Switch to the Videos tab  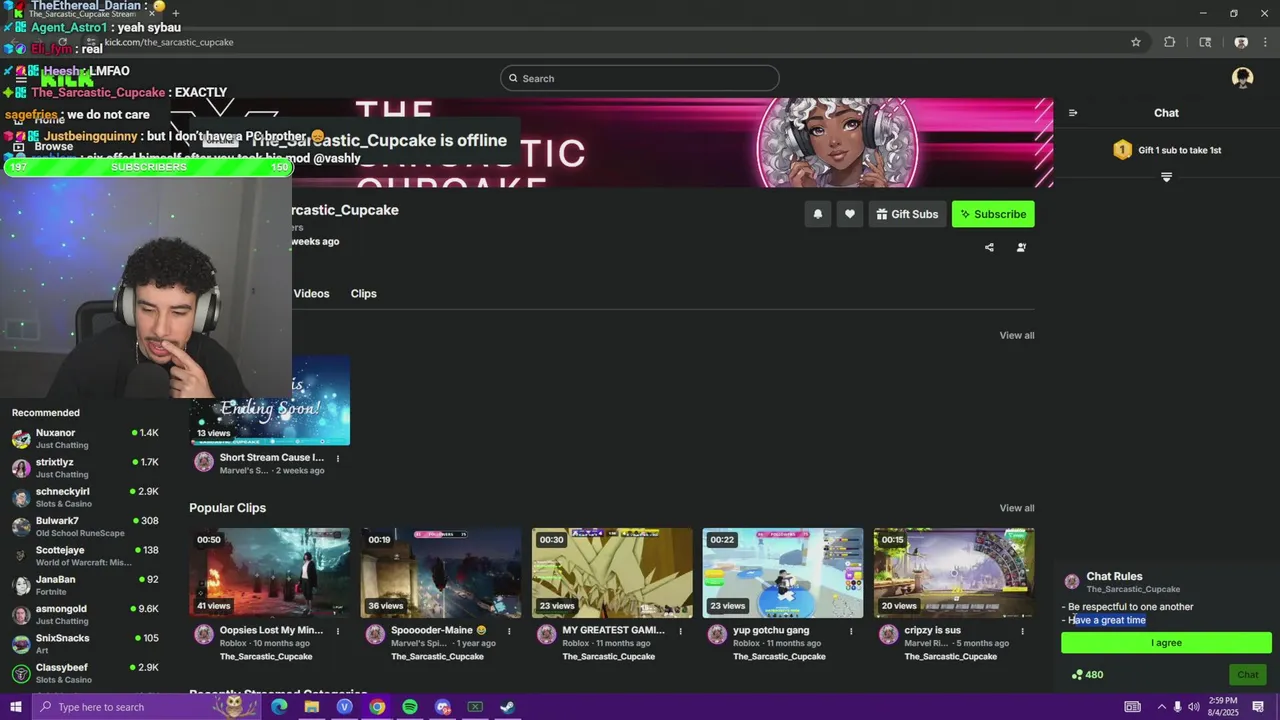pos(311,293)
